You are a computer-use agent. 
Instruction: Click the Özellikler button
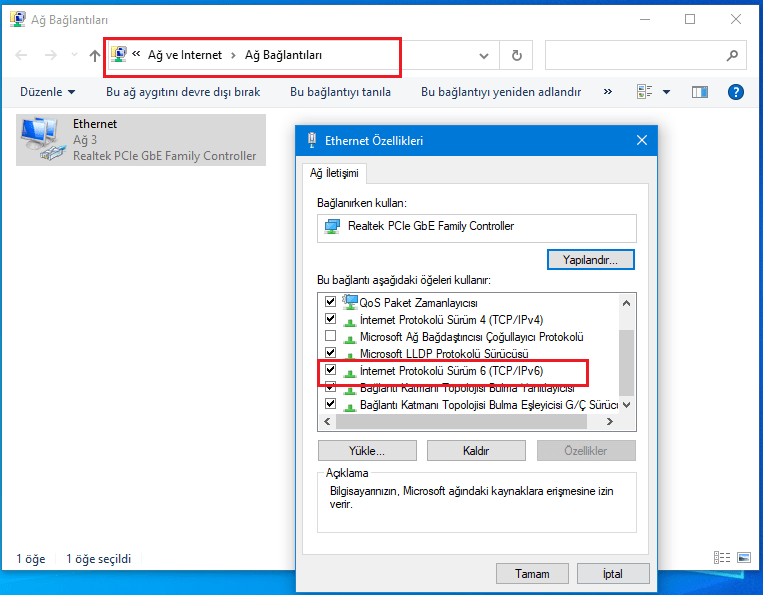coord(586,451)
